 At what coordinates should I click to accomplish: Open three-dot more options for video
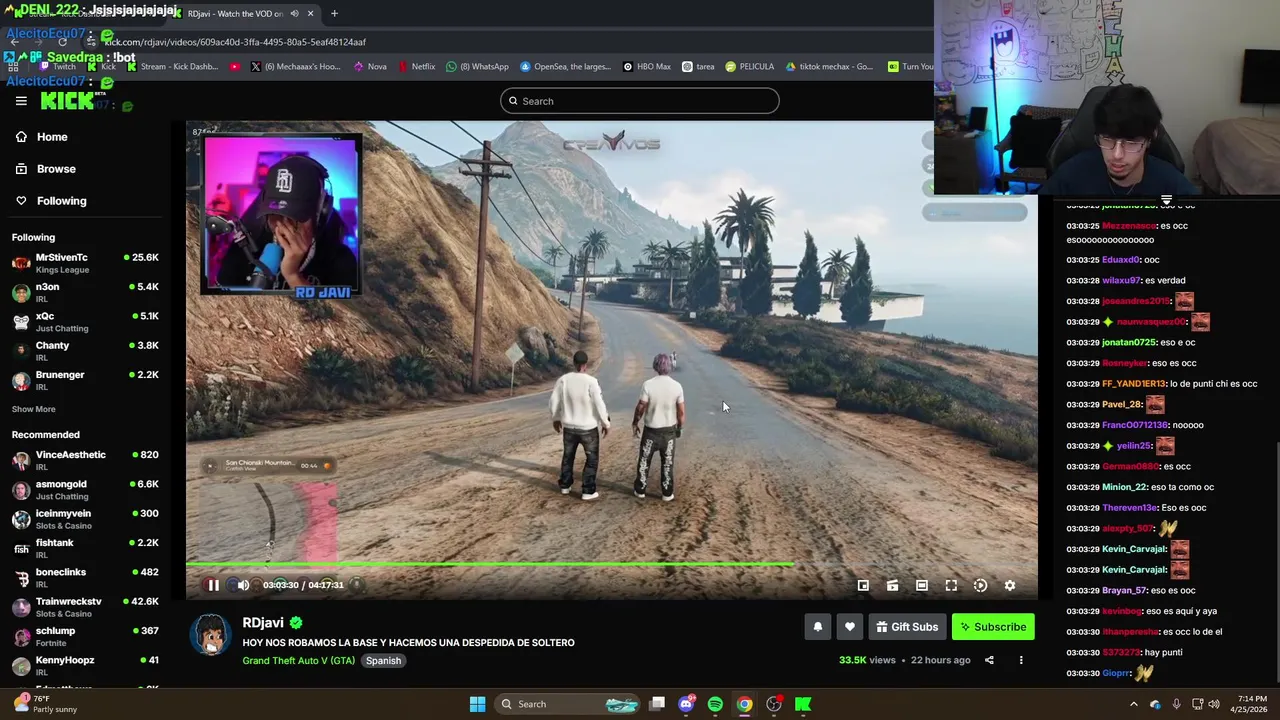pyautogui.click(x=1021, y=660)
